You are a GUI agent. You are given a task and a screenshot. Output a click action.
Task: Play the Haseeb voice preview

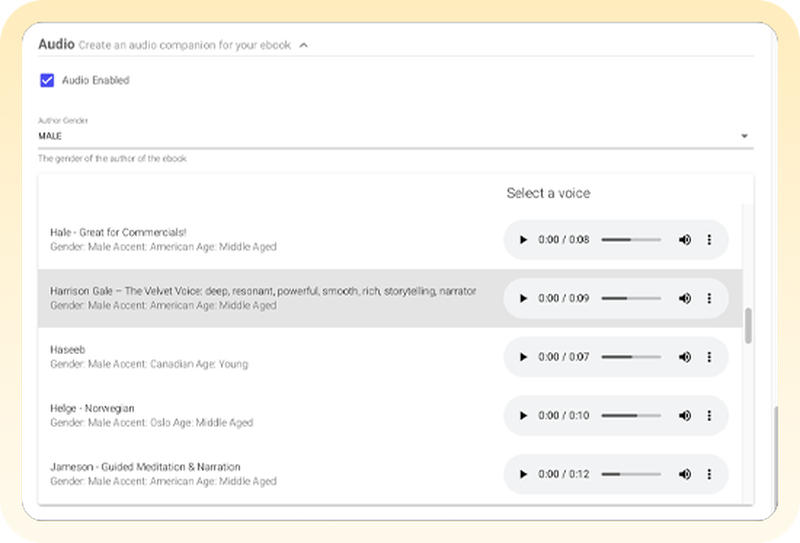pos(524,357)
